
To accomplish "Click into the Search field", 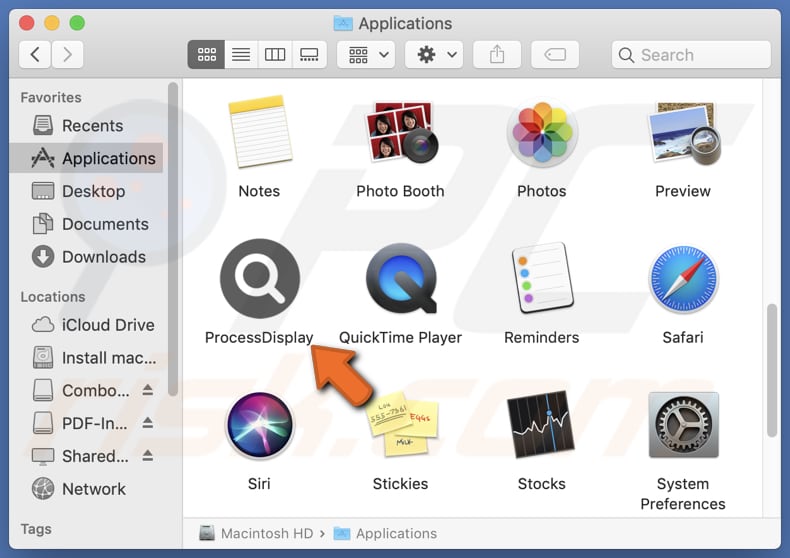I will [x=691, y=54].
